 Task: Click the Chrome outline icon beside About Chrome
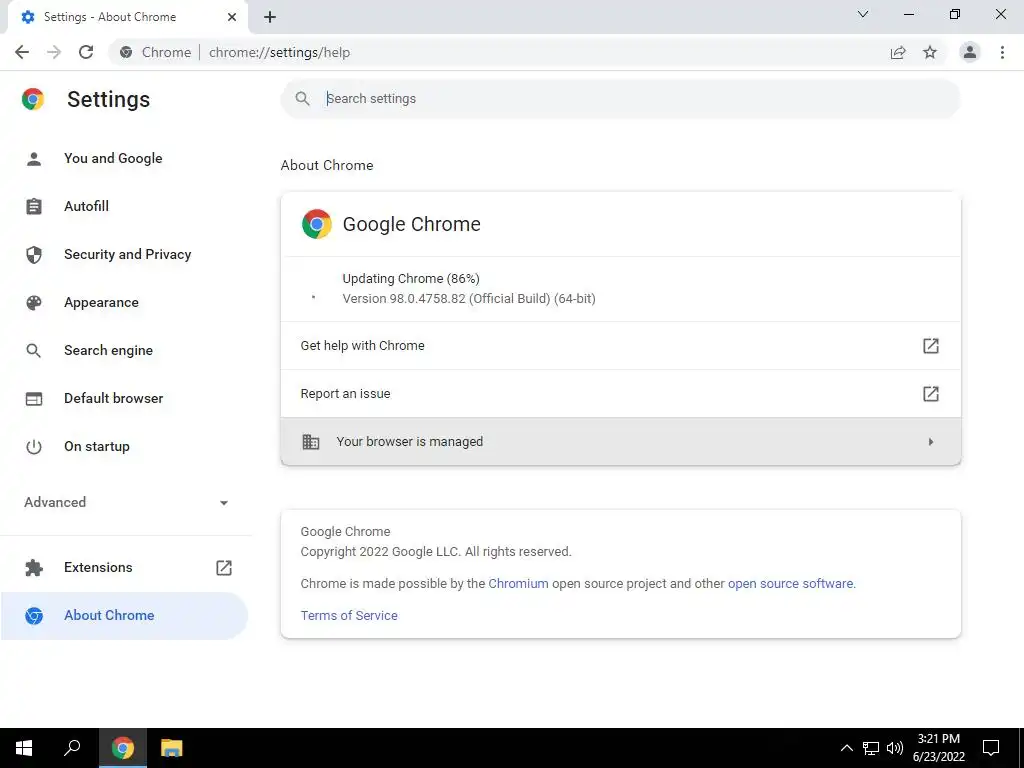pyautogui.click(x=34, y=615)
